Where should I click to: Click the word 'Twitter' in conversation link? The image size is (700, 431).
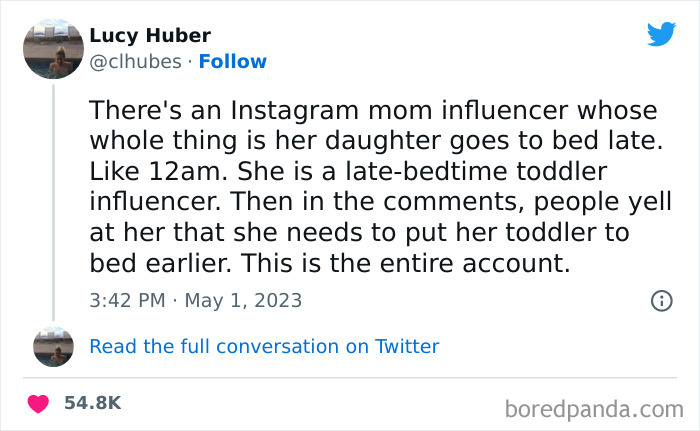coord(406,346)
